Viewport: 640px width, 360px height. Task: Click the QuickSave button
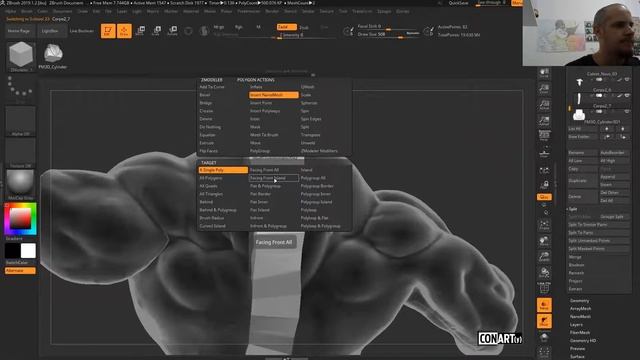458,3
